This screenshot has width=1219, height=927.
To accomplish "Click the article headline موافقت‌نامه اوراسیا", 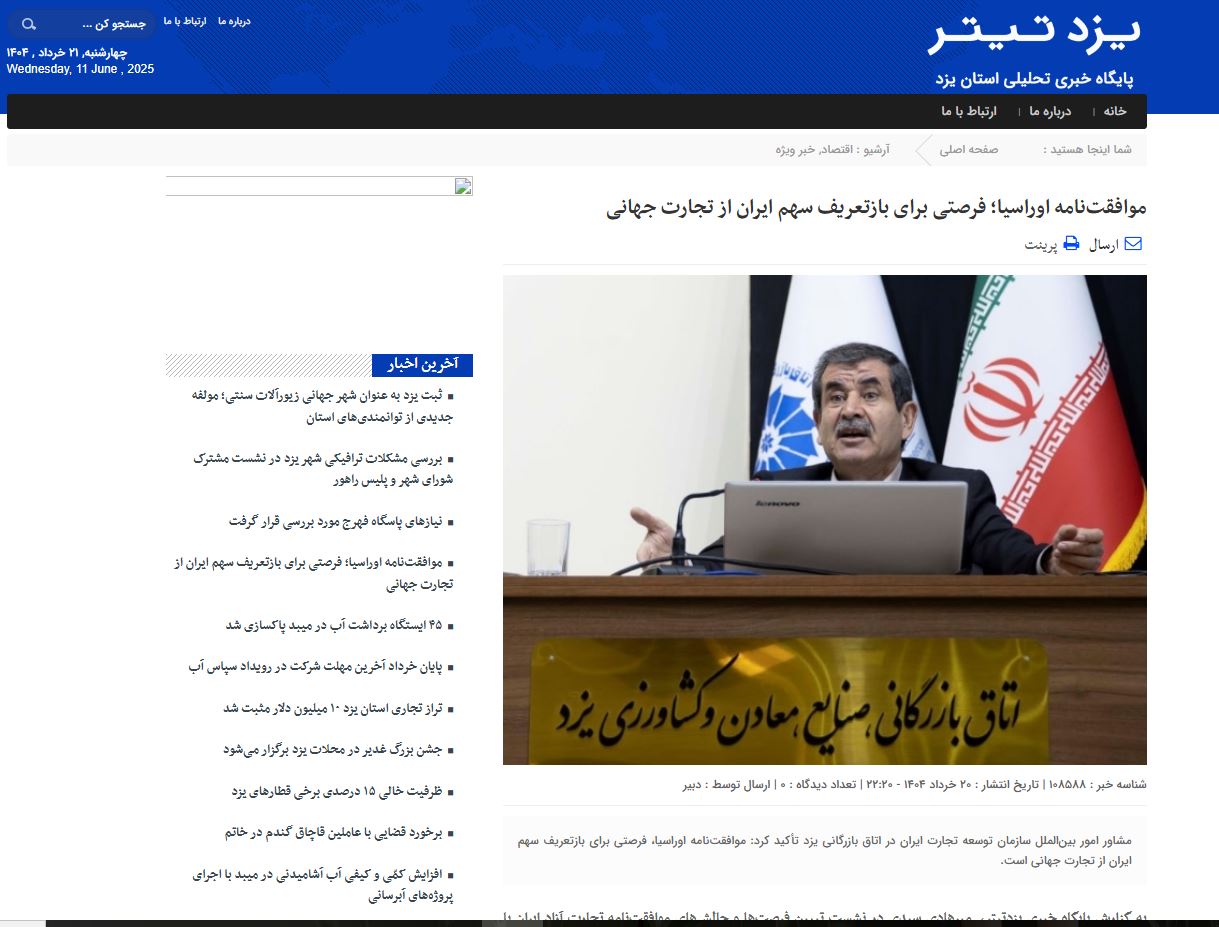I will coord(876,208).
